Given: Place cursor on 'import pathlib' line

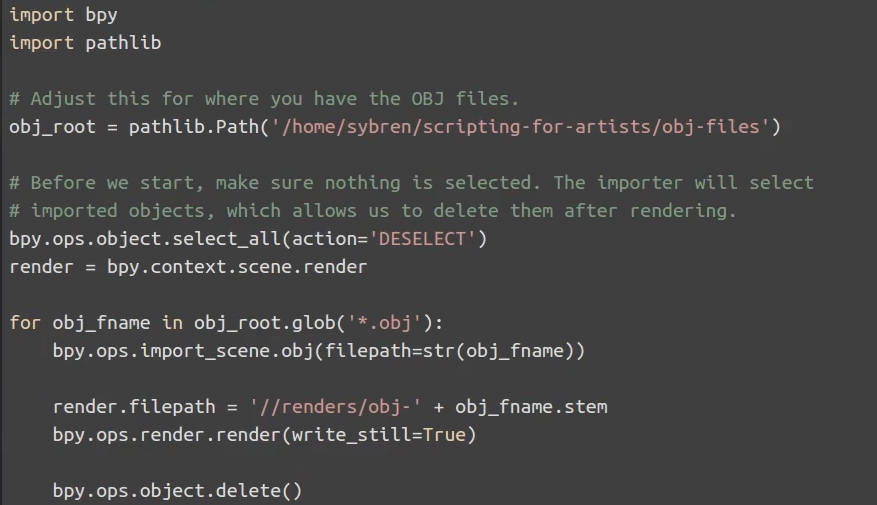Looking at the screenshot, I should click(85, 43).
